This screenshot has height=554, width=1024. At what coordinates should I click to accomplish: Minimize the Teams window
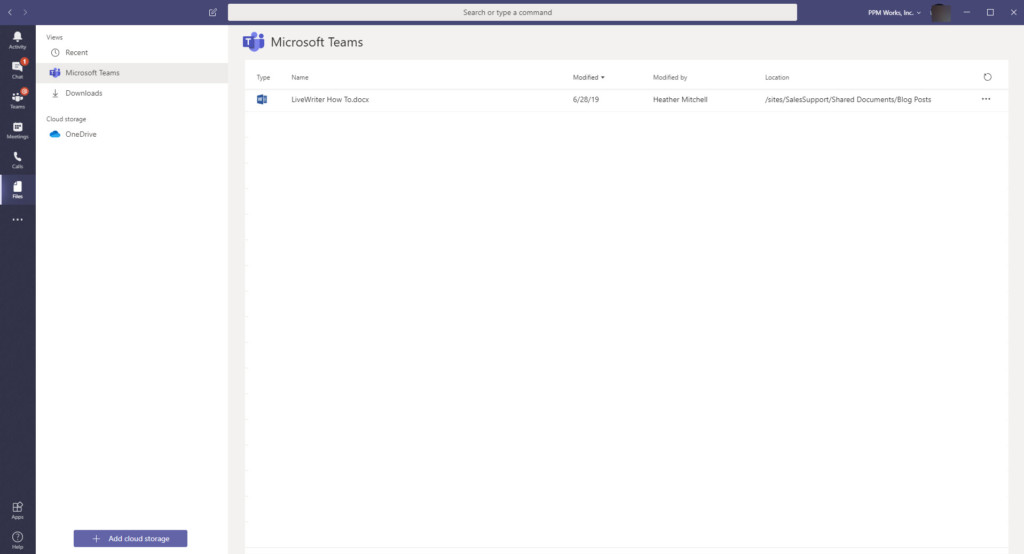coord(967,12)
